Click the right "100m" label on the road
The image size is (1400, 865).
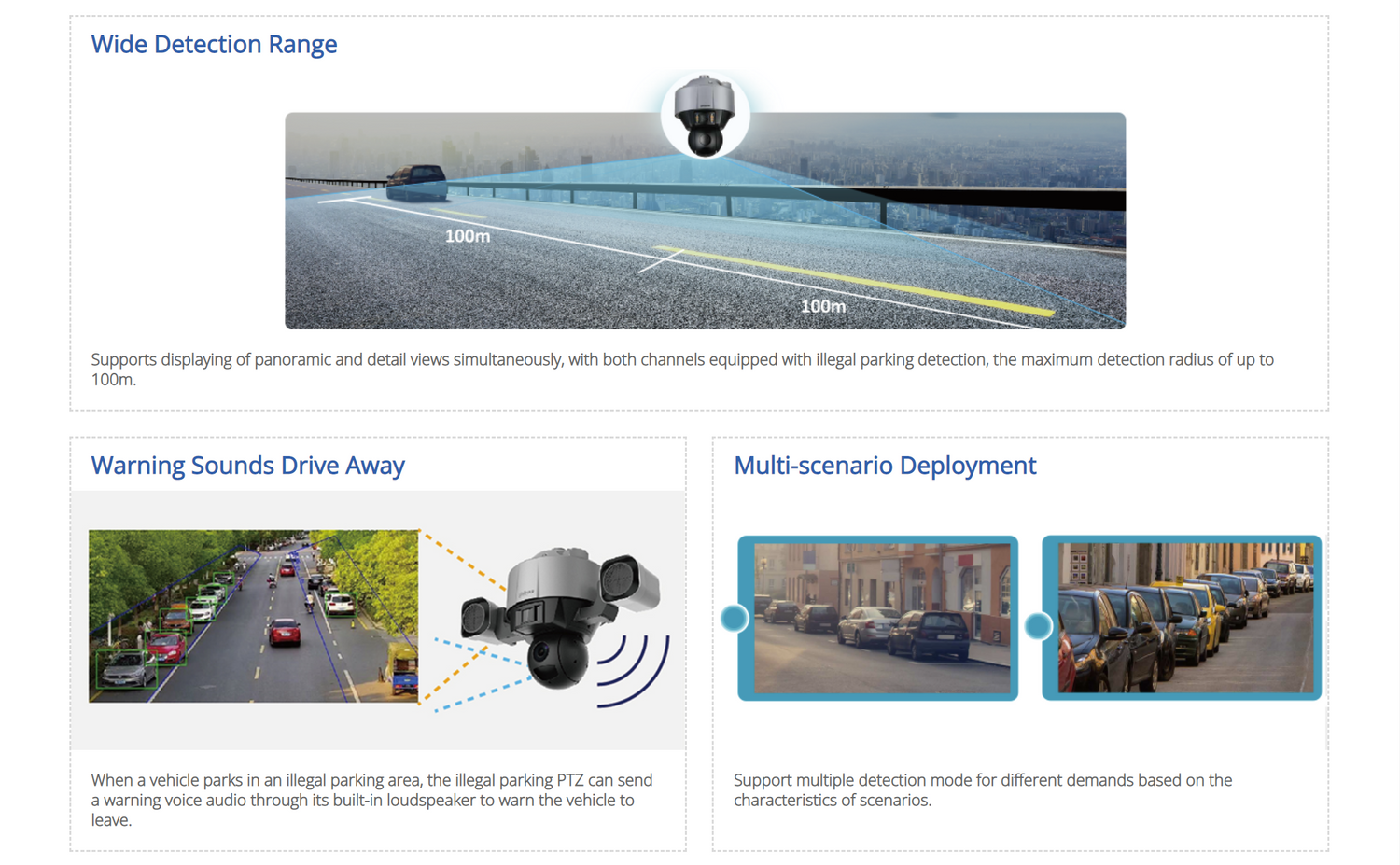822,306
